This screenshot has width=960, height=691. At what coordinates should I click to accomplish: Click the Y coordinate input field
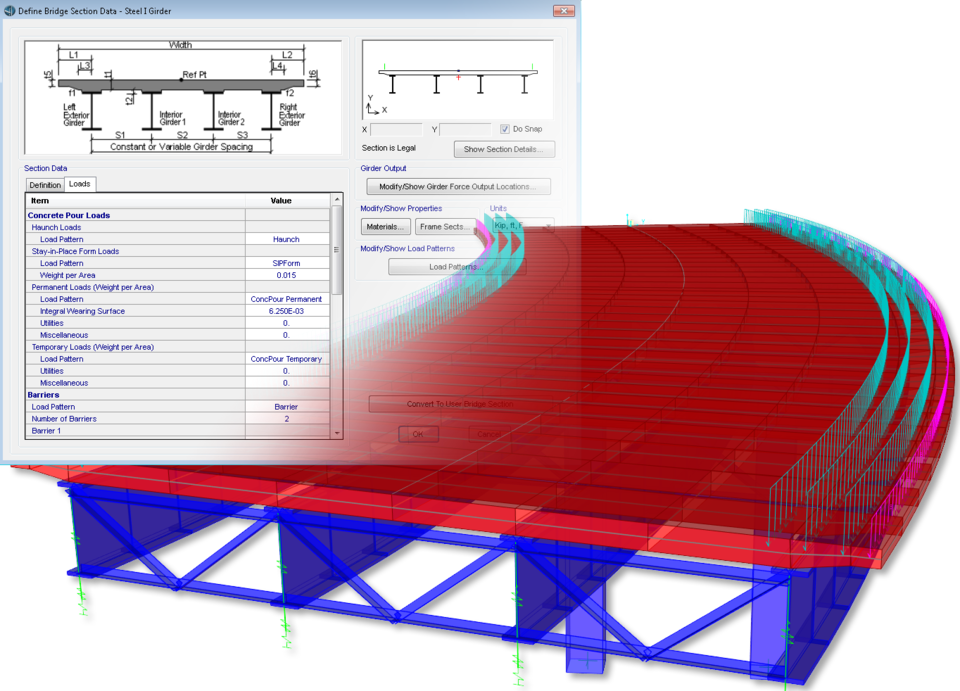(465, 130)
